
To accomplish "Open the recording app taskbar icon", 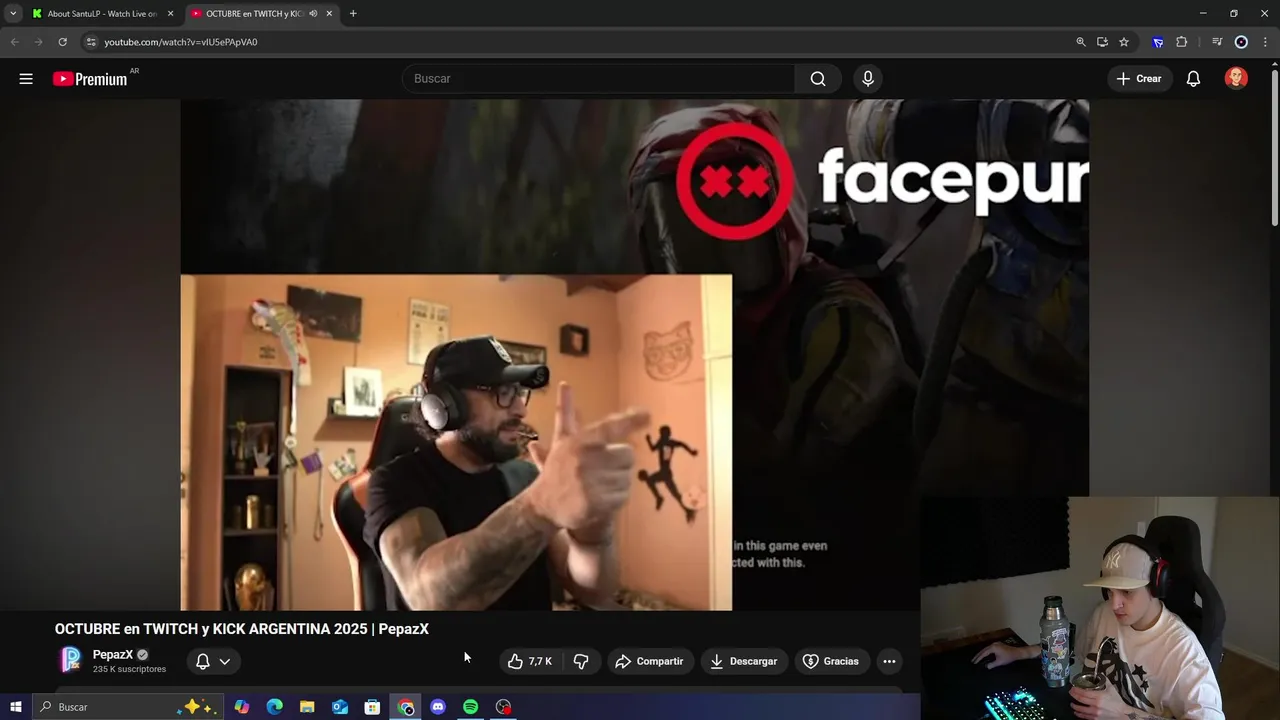I will (x=503, y=707).
